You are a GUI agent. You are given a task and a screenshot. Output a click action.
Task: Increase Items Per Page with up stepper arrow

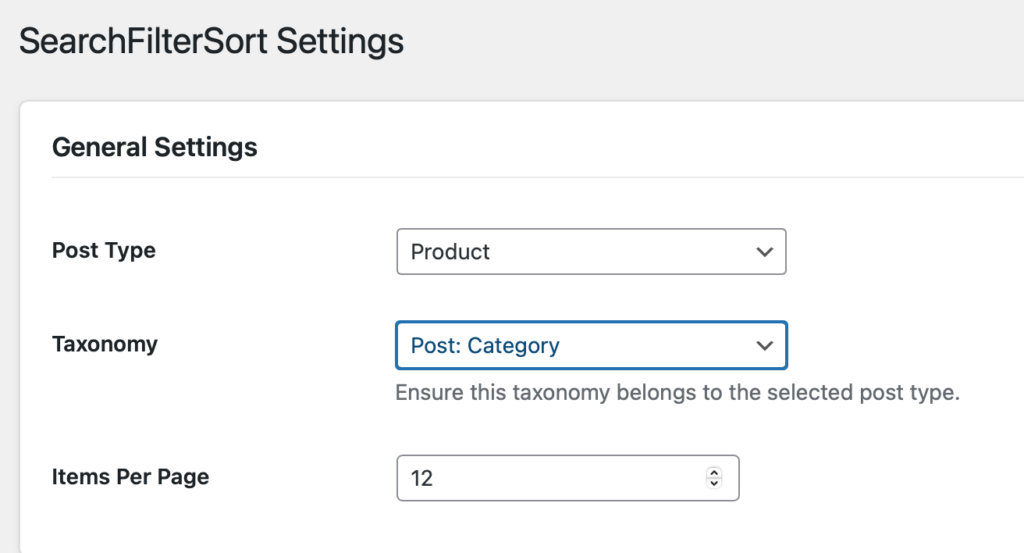[x=714, y=472]
